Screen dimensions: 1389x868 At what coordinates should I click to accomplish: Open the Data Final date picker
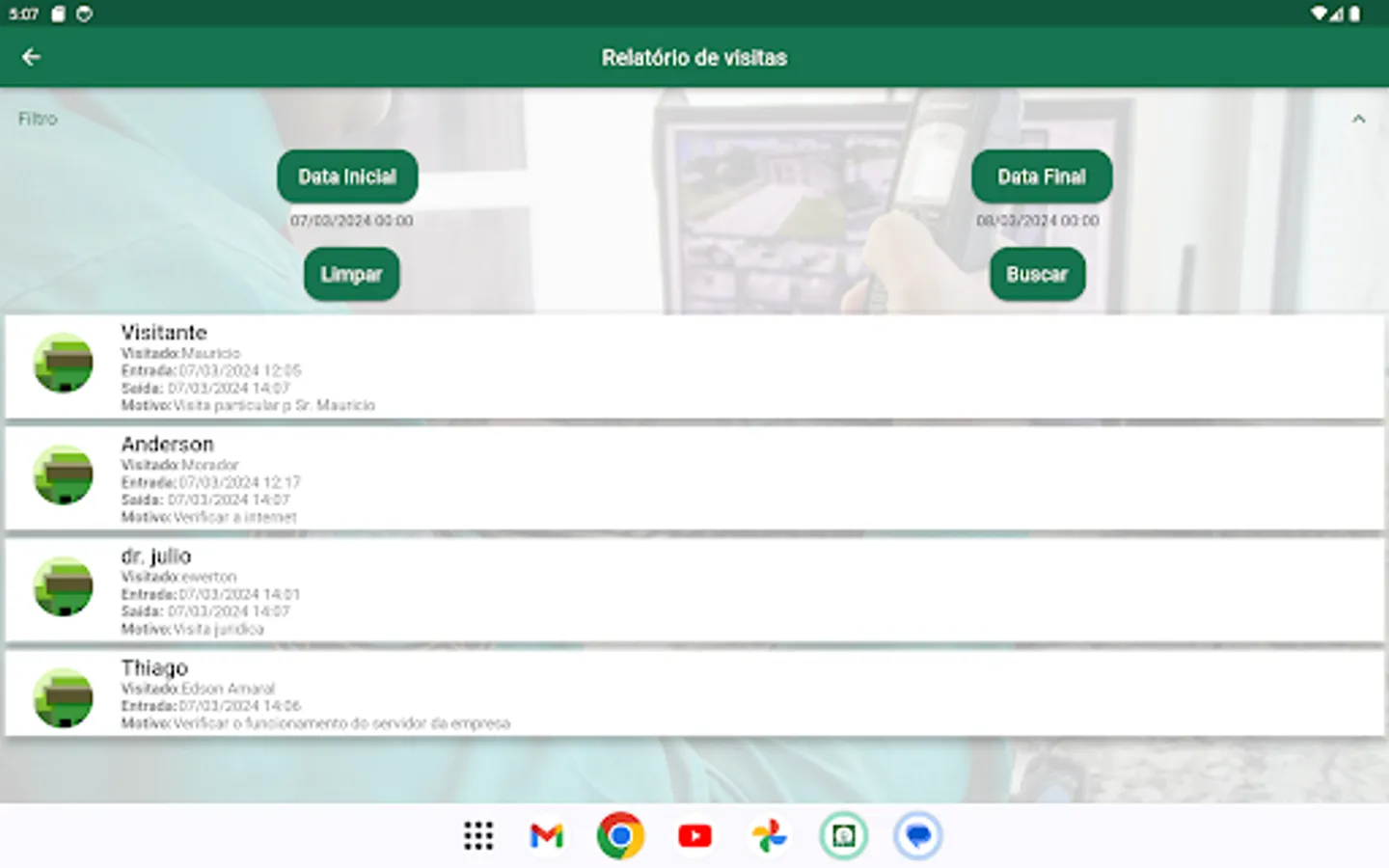click(1042, 176)
